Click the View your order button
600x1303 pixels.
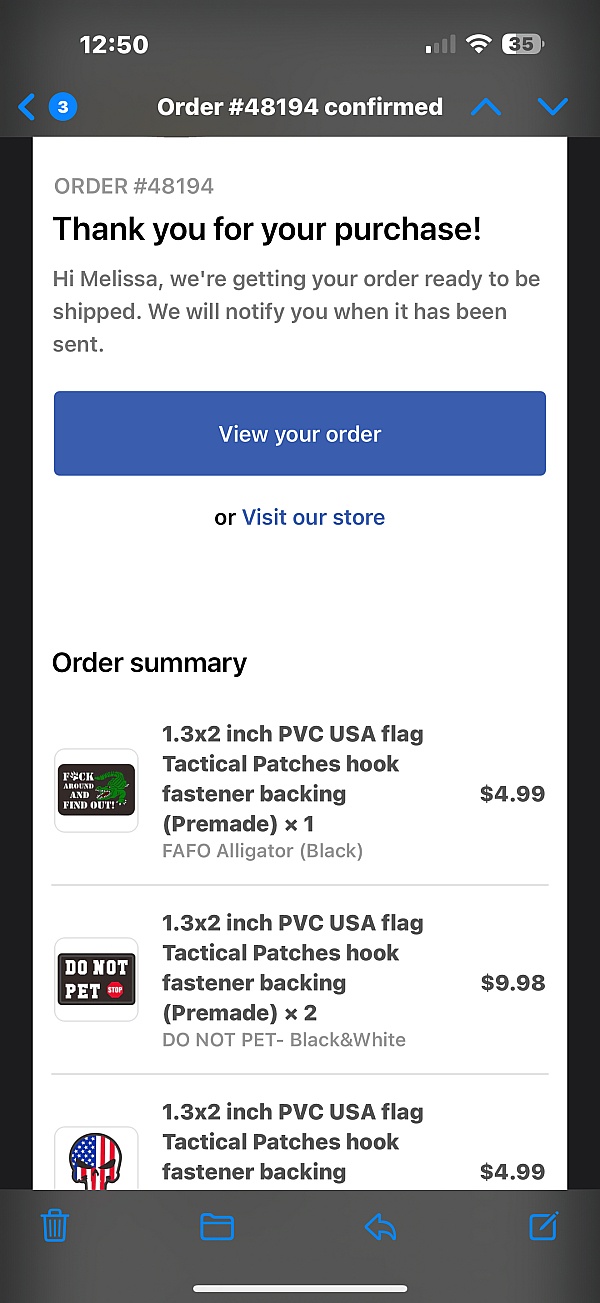(300, 433)
